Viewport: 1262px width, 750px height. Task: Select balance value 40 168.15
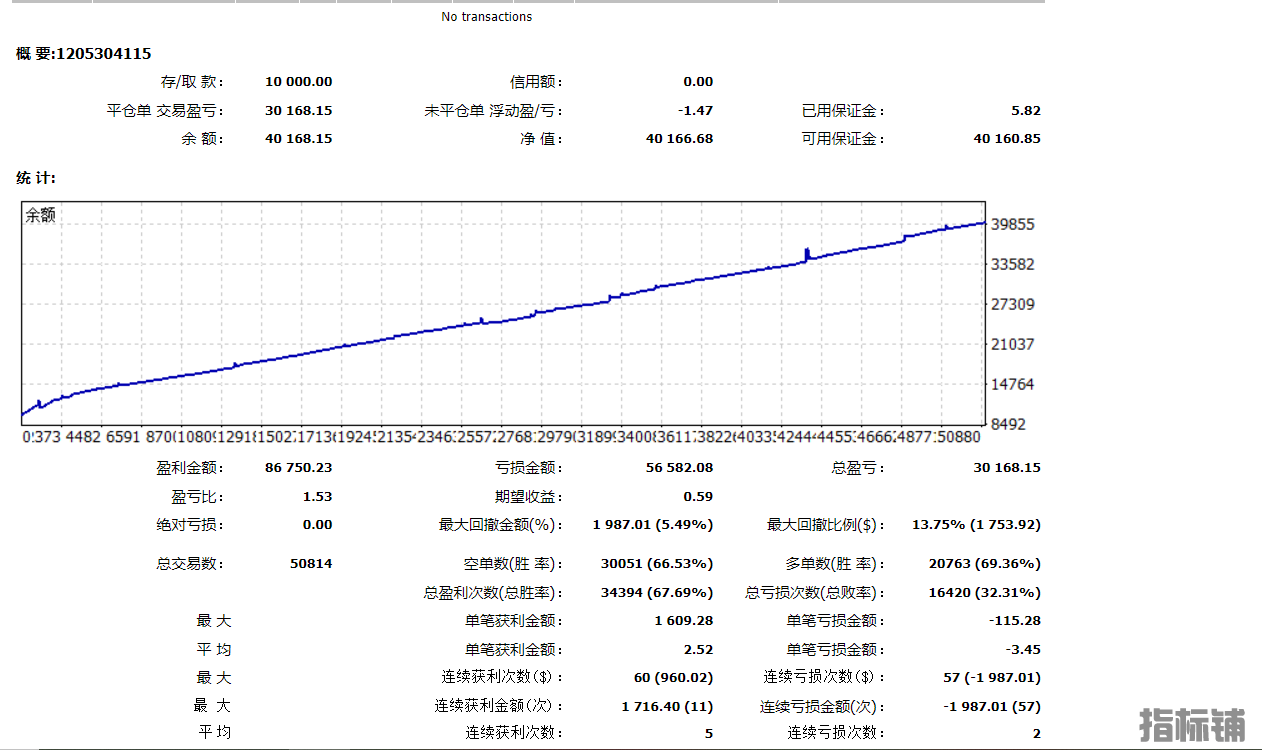click(299, 139)
